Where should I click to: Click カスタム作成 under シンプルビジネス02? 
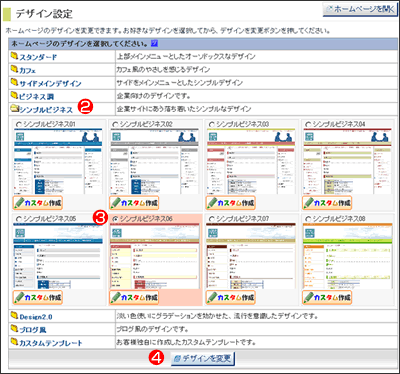pos(134,203)
